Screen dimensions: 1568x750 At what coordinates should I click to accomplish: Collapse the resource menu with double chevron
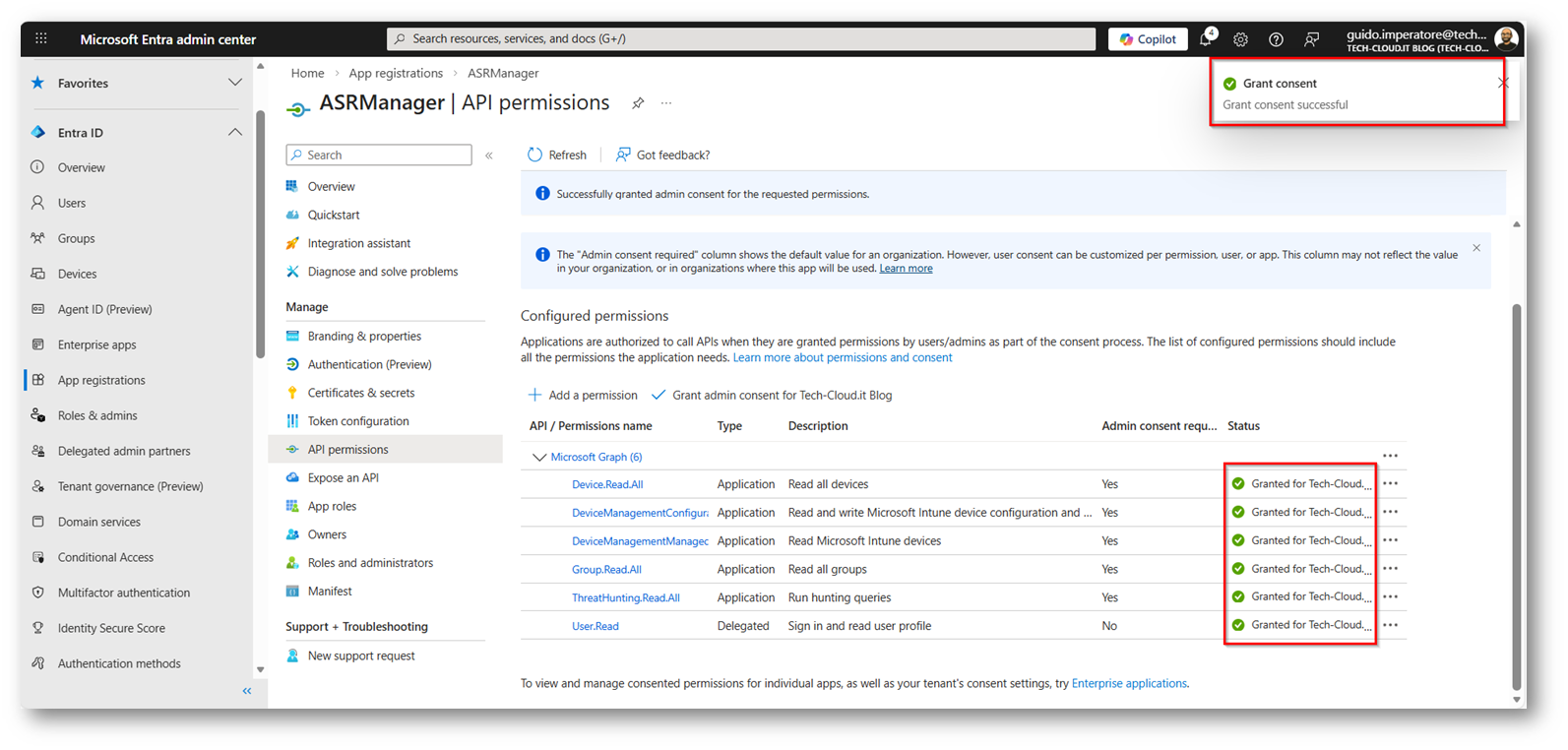point(489,156)
